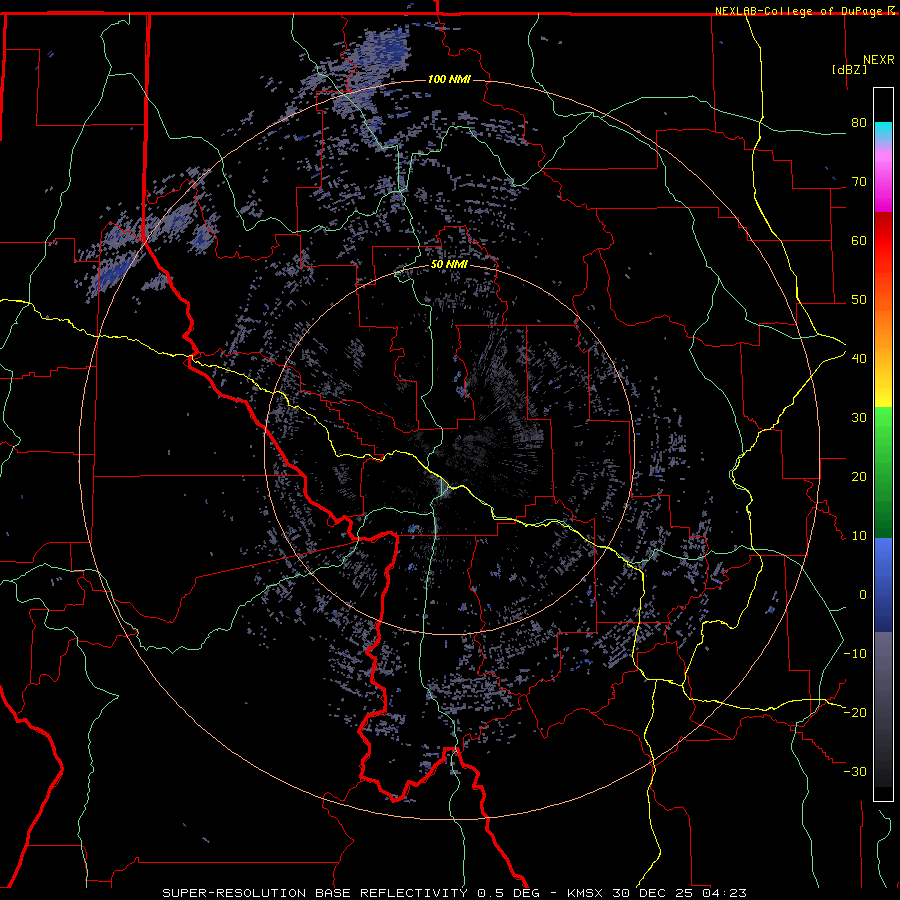Click the 80 value on the dBZ scale
Viewport: 900px width, 900px height.
click(x=859, y=123)
